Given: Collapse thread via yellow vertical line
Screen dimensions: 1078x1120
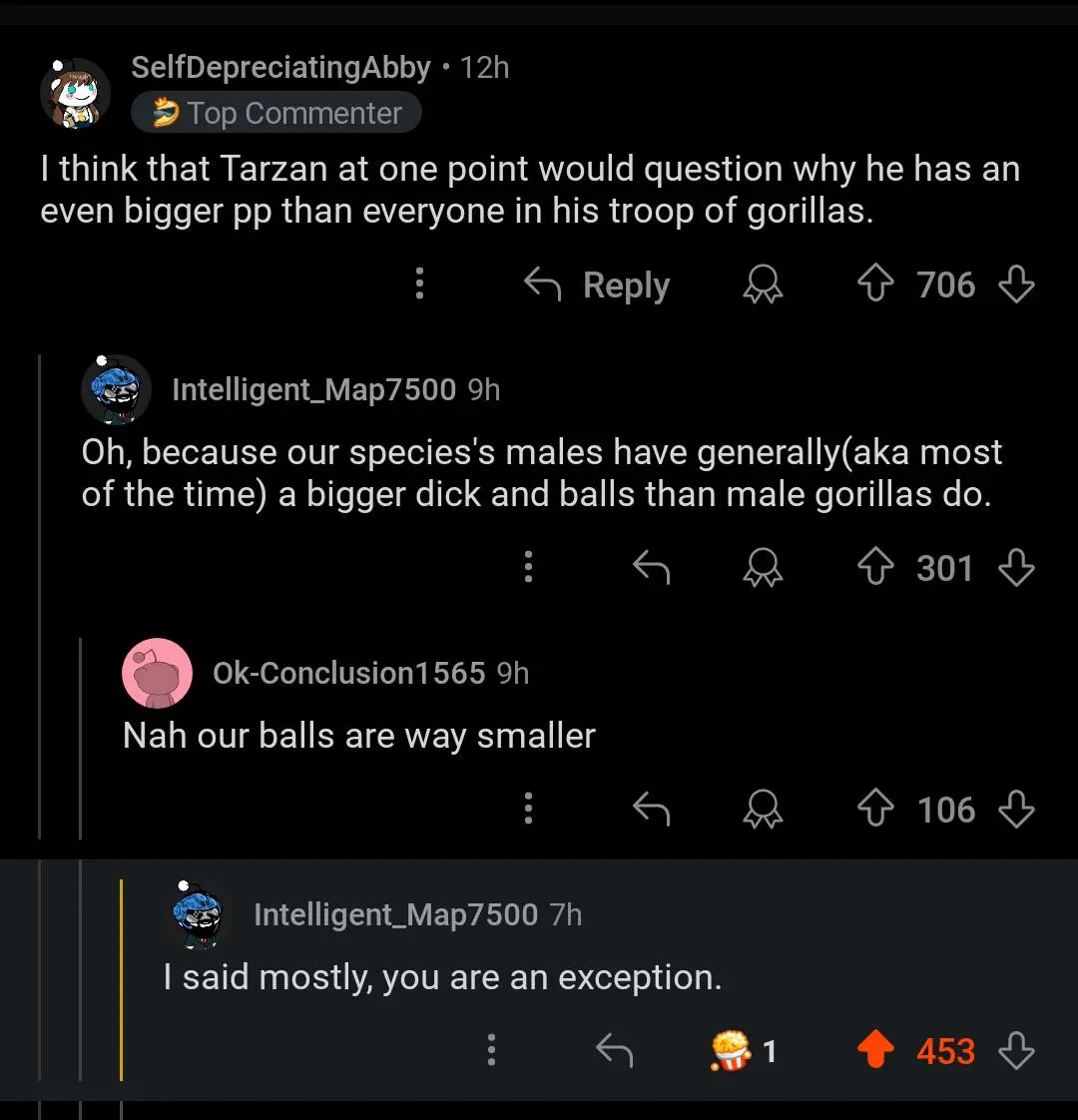Looking at the screenshot, I should pyautogui.click(x=121, y=978).
